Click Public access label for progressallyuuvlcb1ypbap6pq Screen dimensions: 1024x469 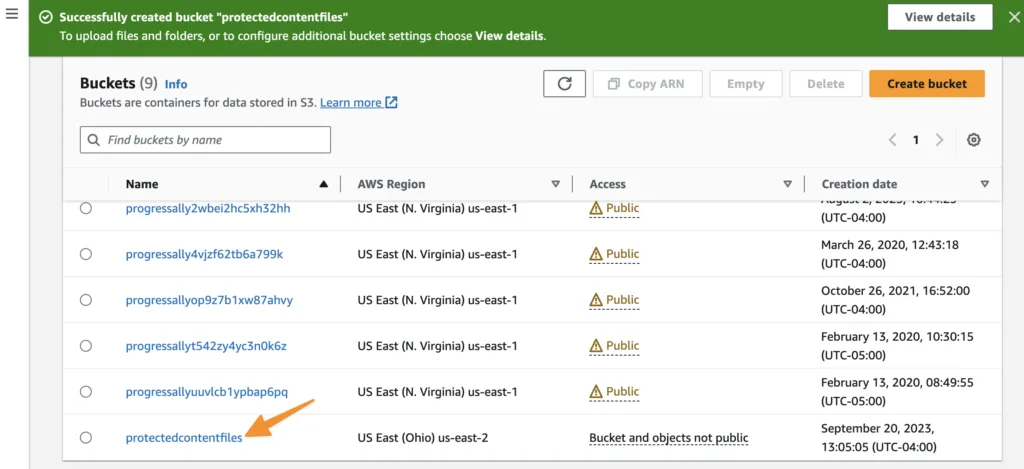pyautogui.click(x=615, y=391)
